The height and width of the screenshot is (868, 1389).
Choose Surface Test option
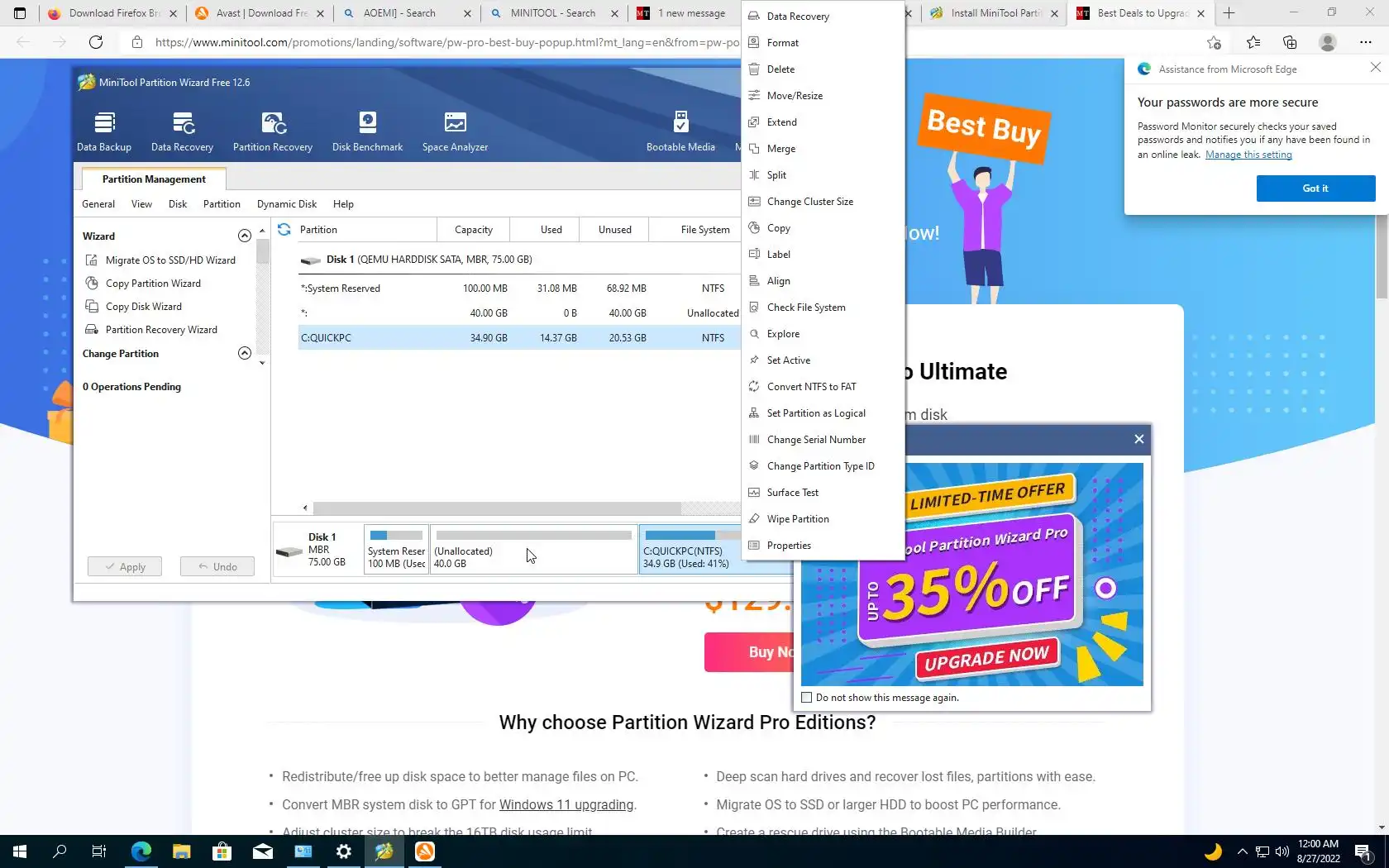[823, 493]
